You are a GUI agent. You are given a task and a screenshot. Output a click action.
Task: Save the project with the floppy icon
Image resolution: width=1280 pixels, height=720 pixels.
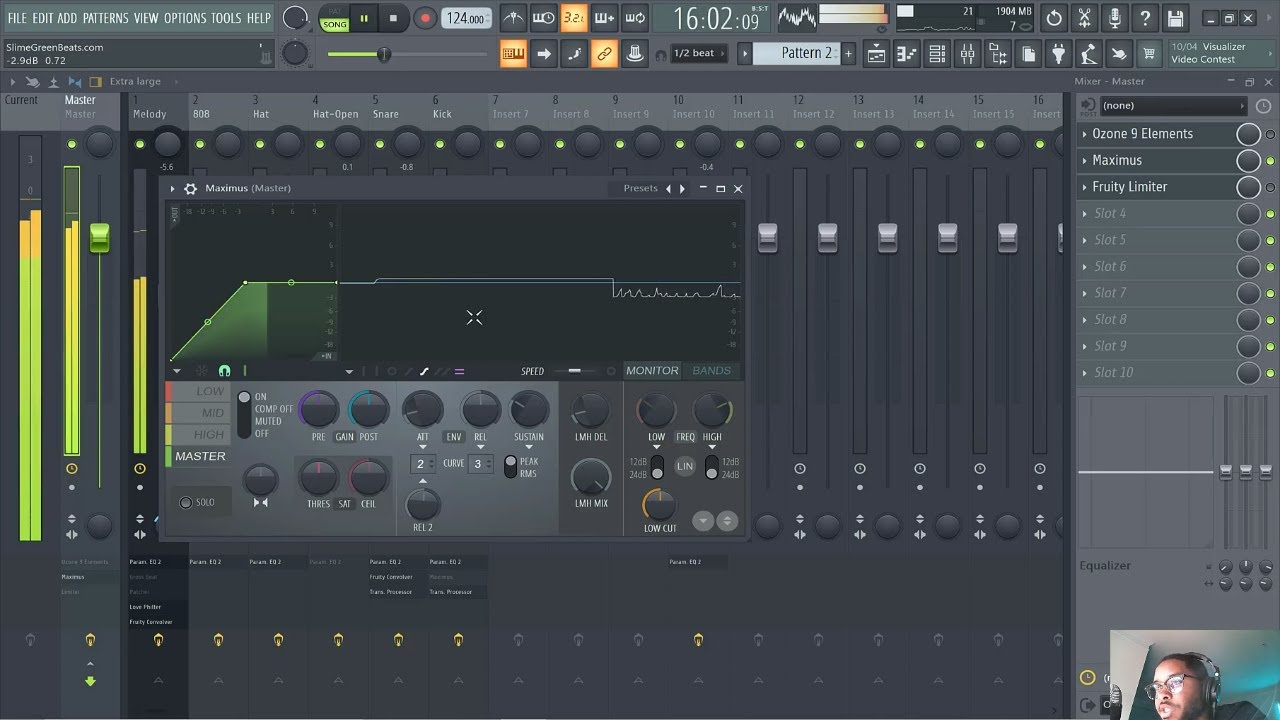click(1176, 18)
